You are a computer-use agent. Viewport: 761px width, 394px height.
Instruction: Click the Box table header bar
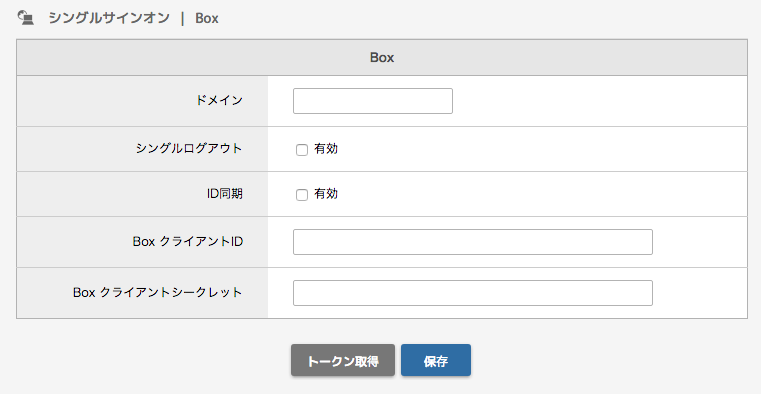coord(382,57)
